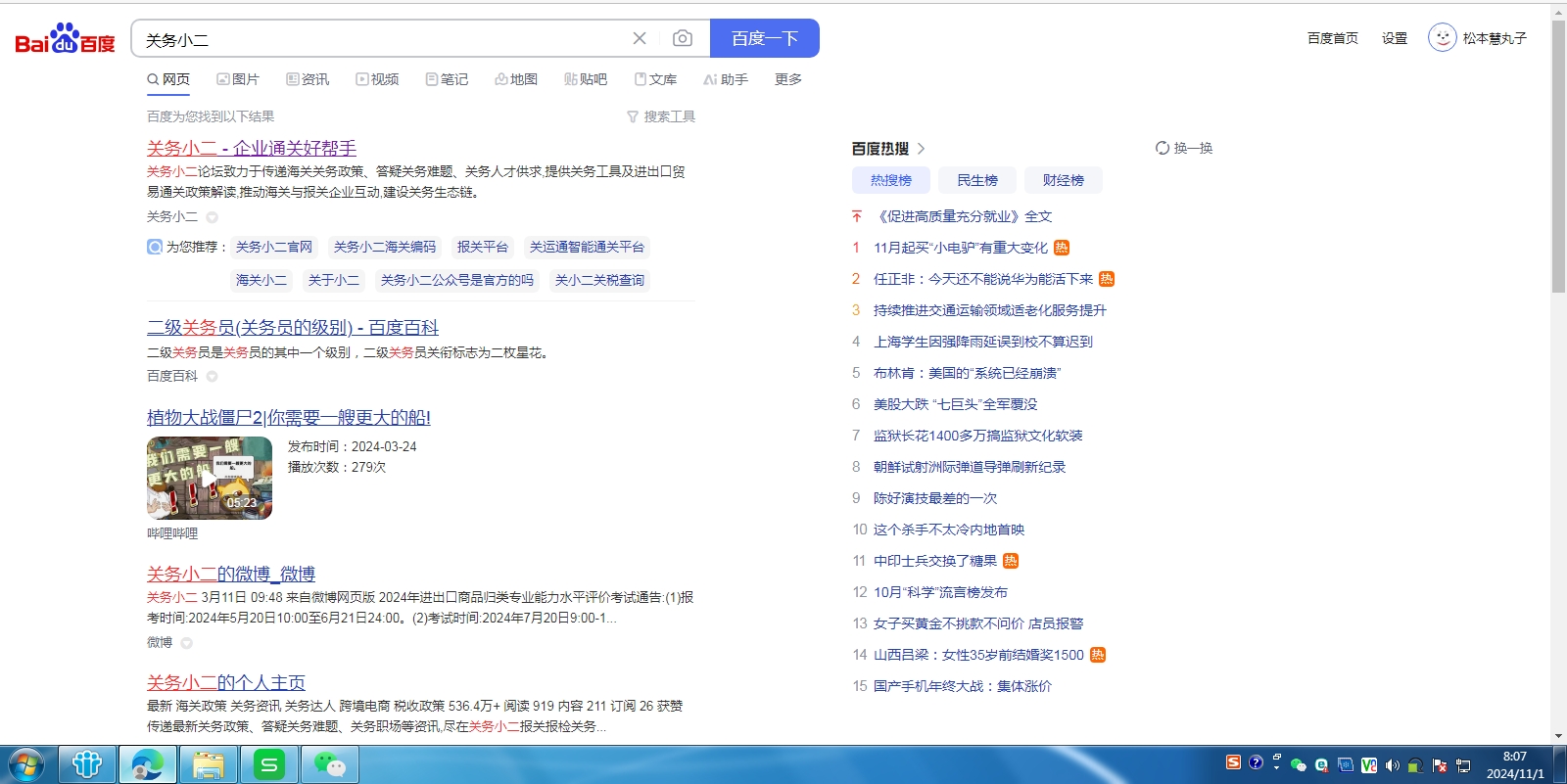Select the 热搜榜 tab
Screen dimensions: 1567x784
[x=891, y=180]
